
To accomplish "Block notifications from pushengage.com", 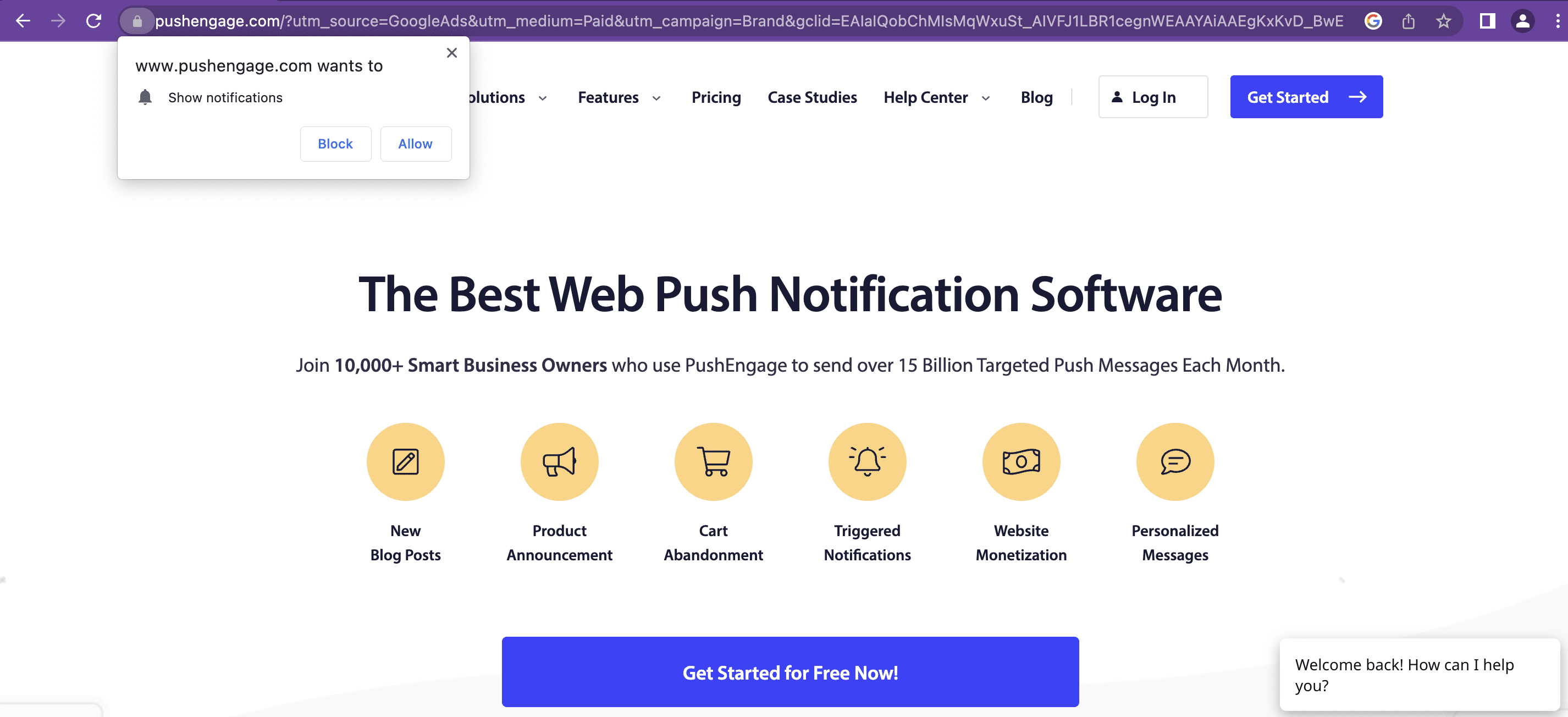I will pos(335,143).
